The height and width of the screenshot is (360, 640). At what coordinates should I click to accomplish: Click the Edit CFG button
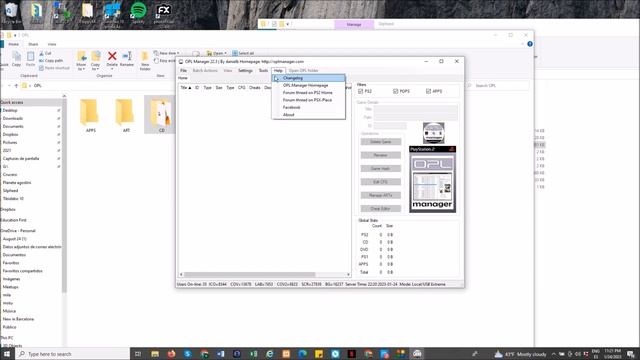point(380,182)
